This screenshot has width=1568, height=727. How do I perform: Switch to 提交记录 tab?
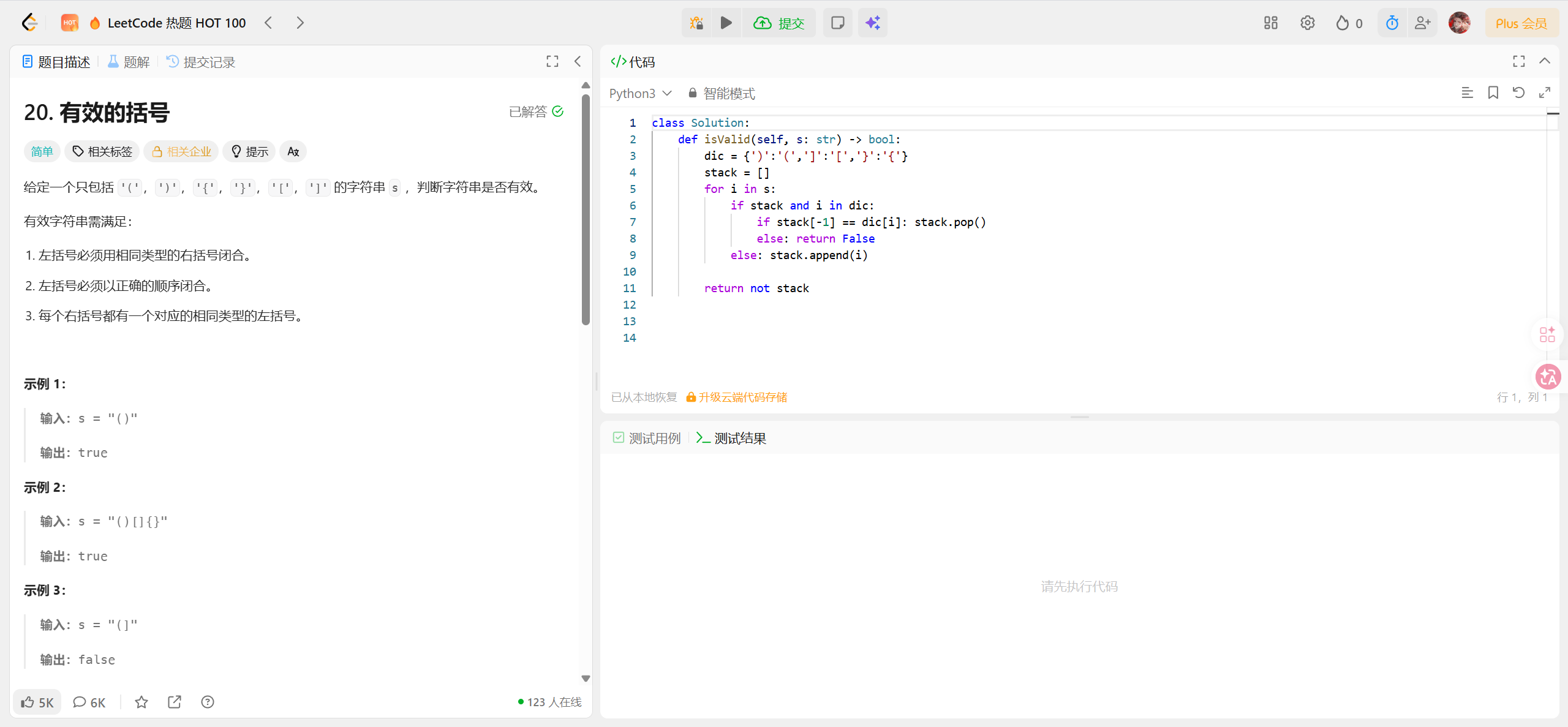(x=202, y=62)
